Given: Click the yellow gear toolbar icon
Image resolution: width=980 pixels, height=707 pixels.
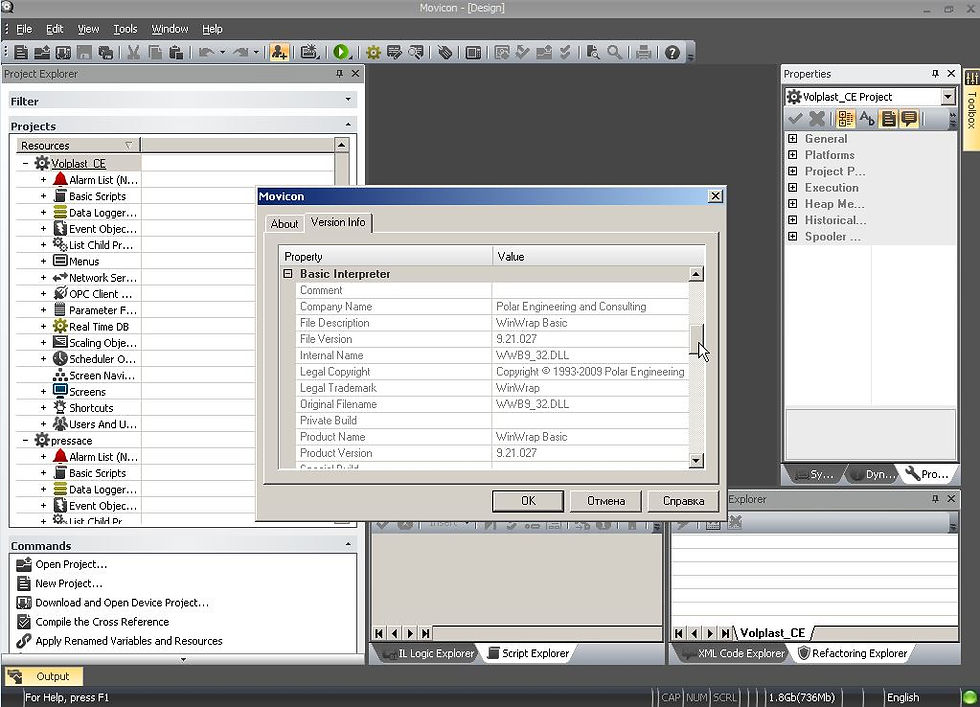Looking at the screenshot, I should pos(373,53).
